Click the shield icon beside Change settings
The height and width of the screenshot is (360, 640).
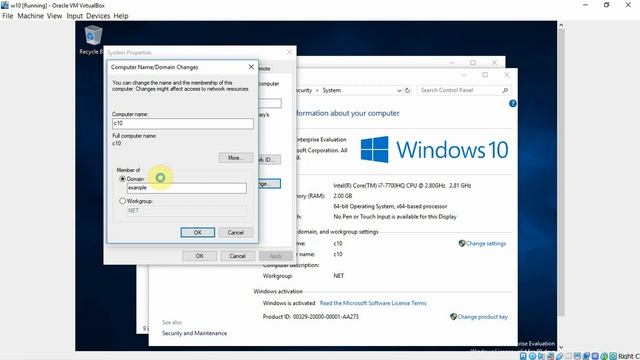(462, 243)
